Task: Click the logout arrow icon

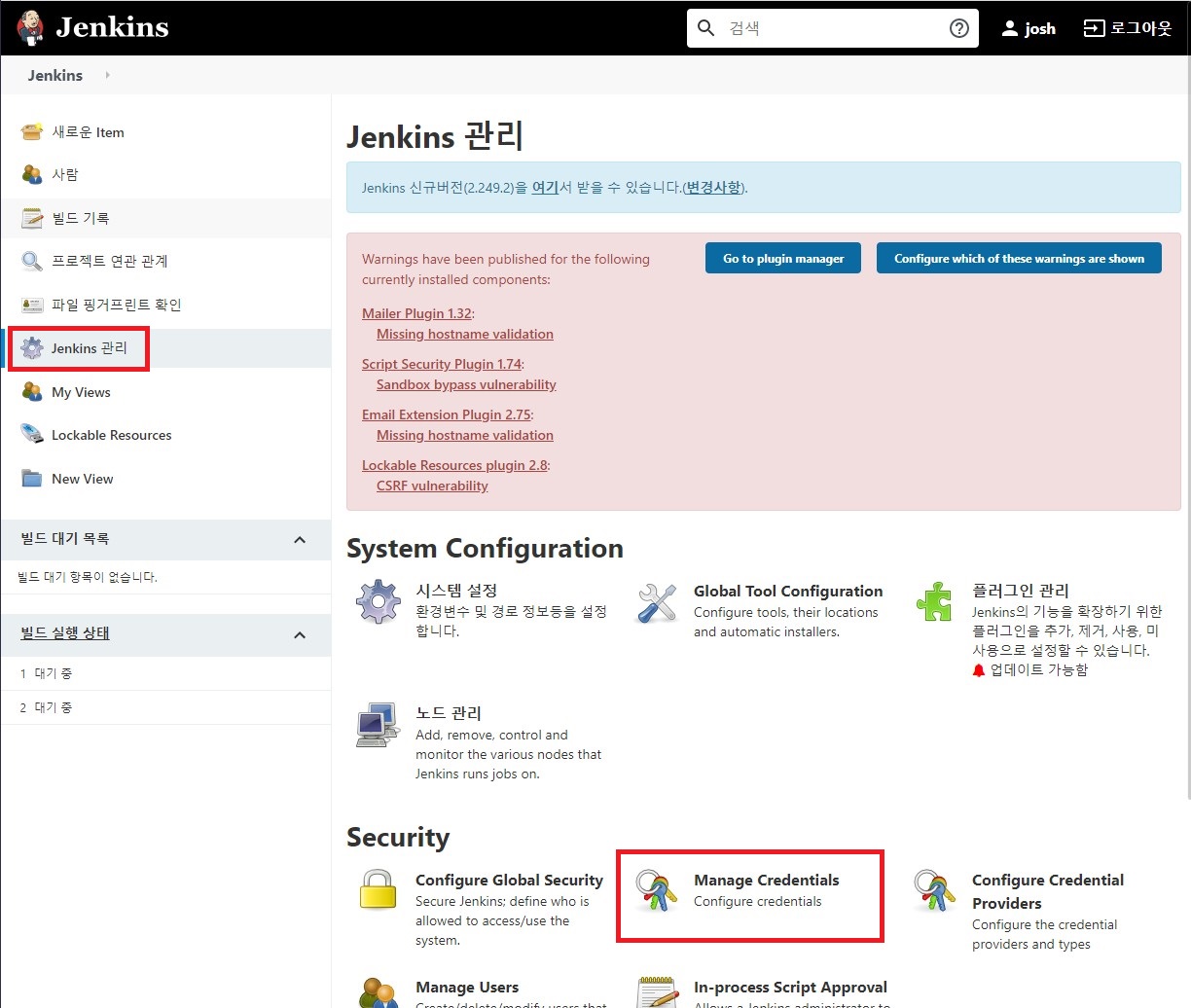Action: [1095, 28]
